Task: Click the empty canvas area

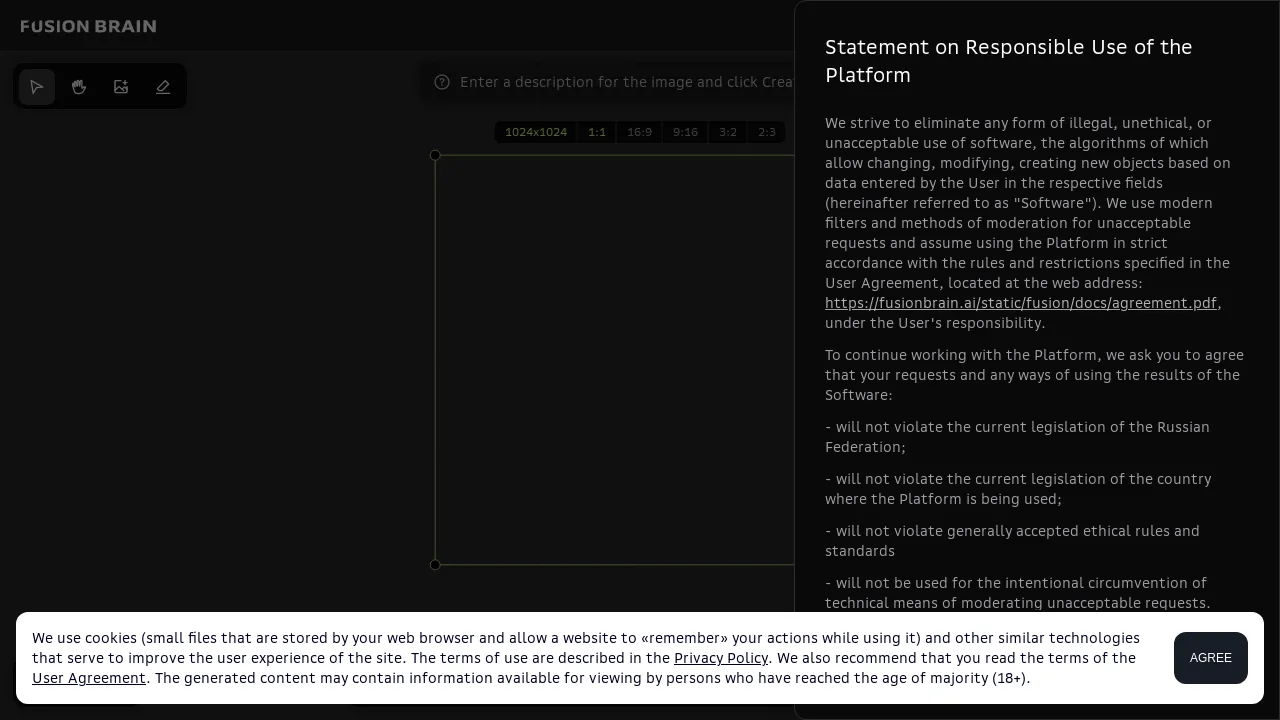Action: point(615,360)
